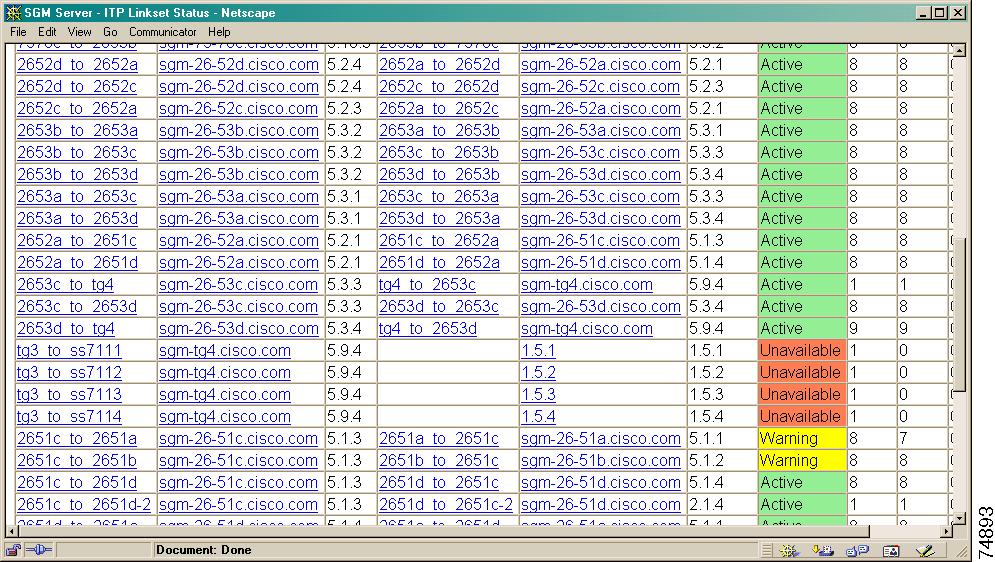Click the 2653c to 2653d link

click(x=77, y=307)
